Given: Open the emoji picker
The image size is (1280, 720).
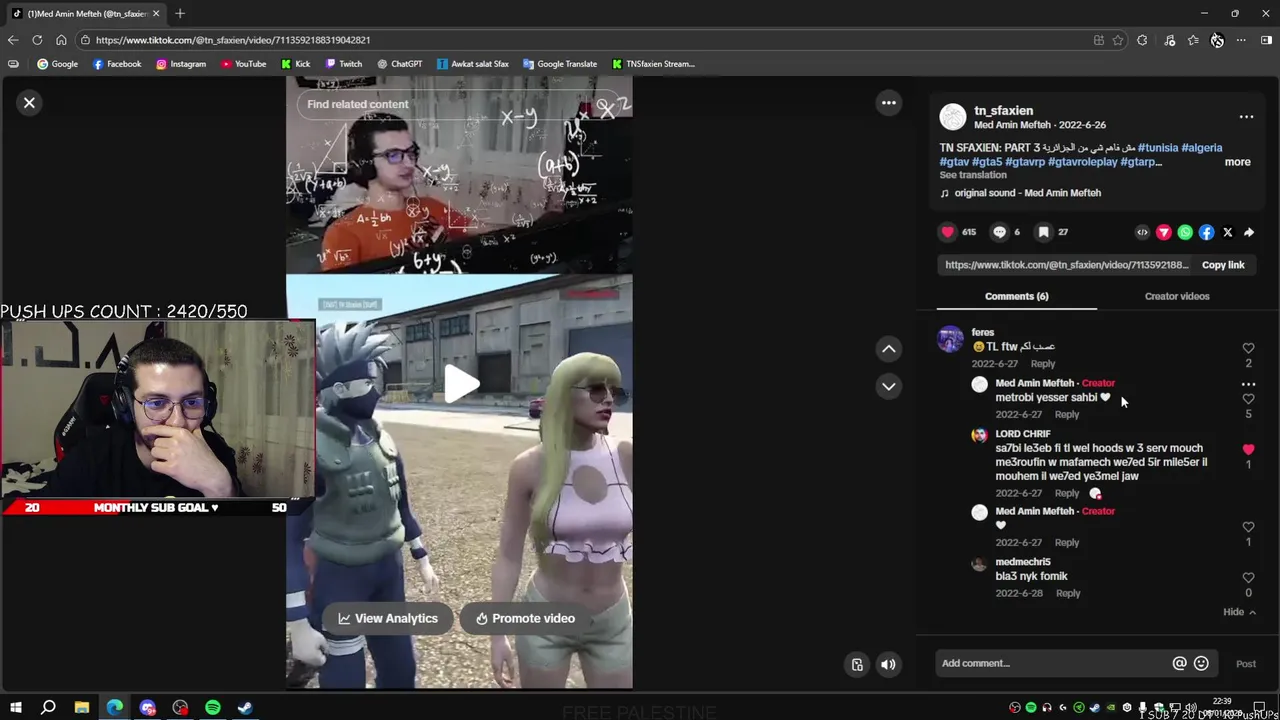Looking at the screenshot, I should point(1201,663).
